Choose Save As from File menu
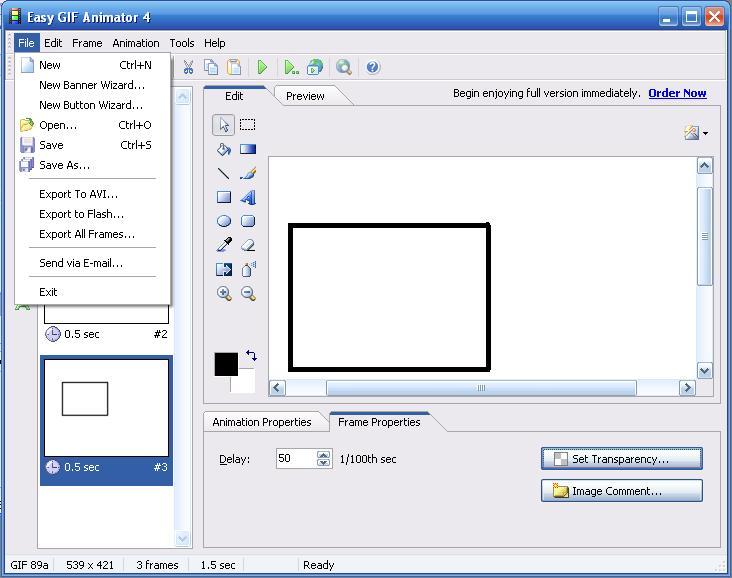 click(x=92, y=165)
